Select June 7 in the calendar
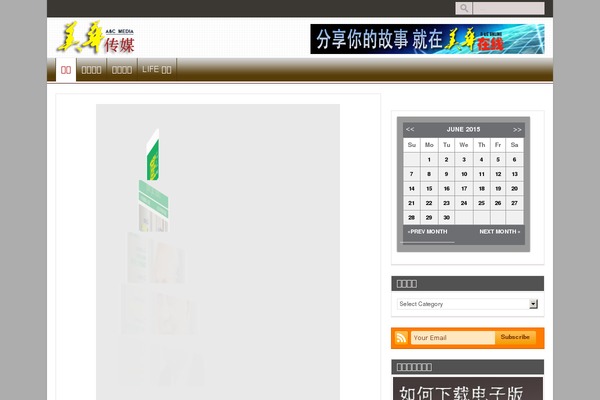This screenshot has width=600, height=400. pyautogui.click(x=412, y=174)
